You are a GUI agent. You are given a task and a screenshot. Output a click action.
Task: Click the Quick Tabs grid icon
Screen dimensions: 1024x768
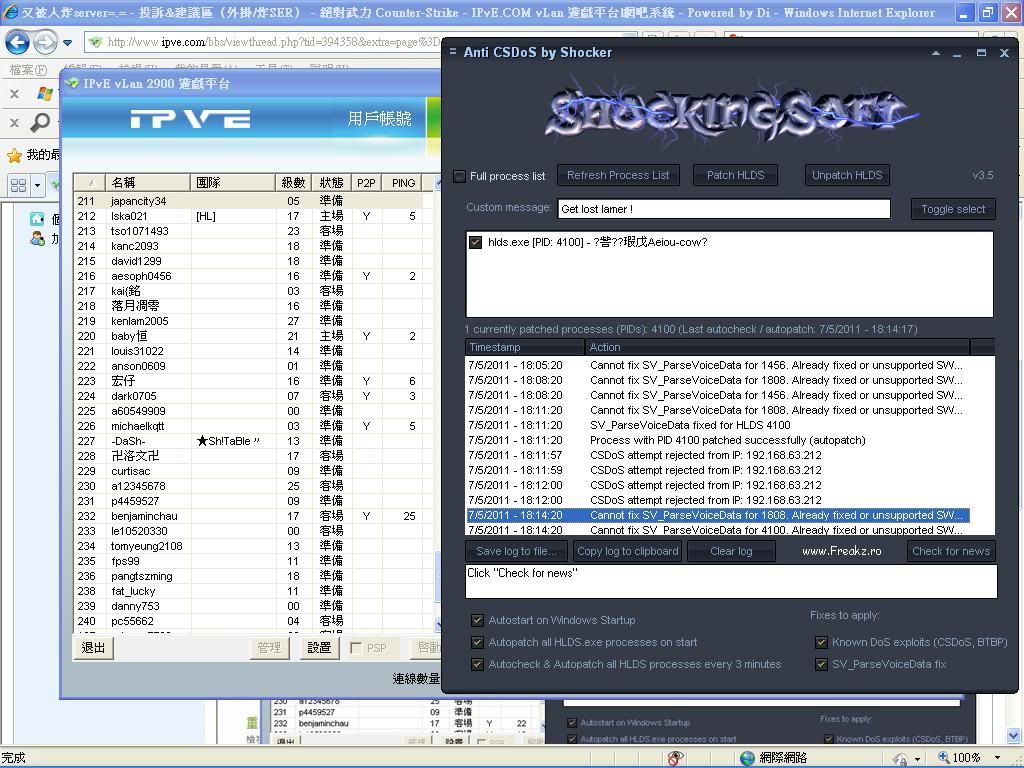coord(18,185)
